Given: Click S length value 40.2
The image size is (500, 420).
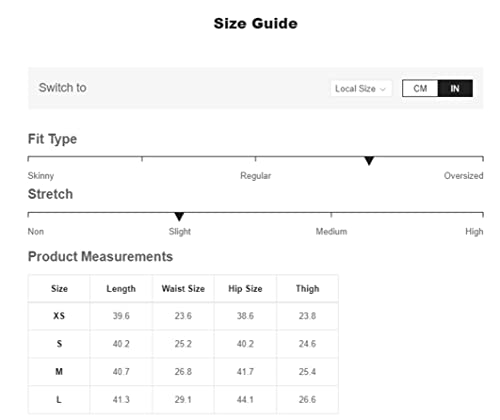Looking at the screenshot, I should click(x=121, y=344).
